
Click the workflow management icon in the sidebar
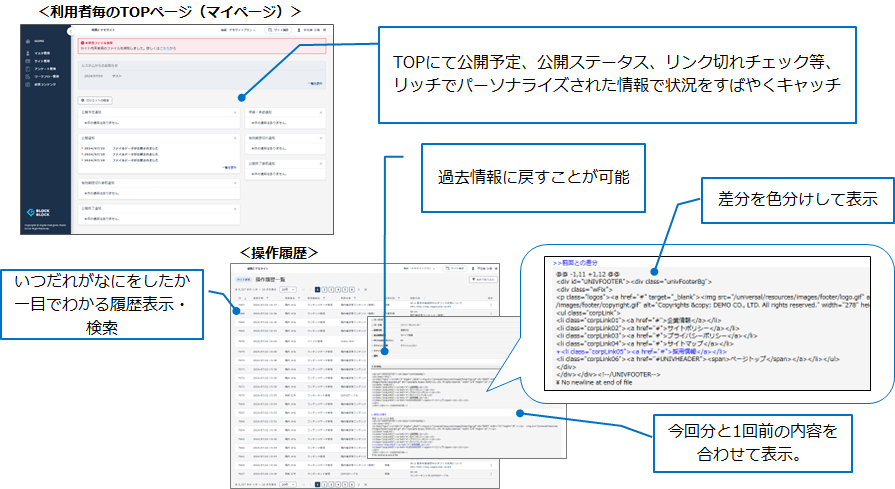(x=29, y=76)
